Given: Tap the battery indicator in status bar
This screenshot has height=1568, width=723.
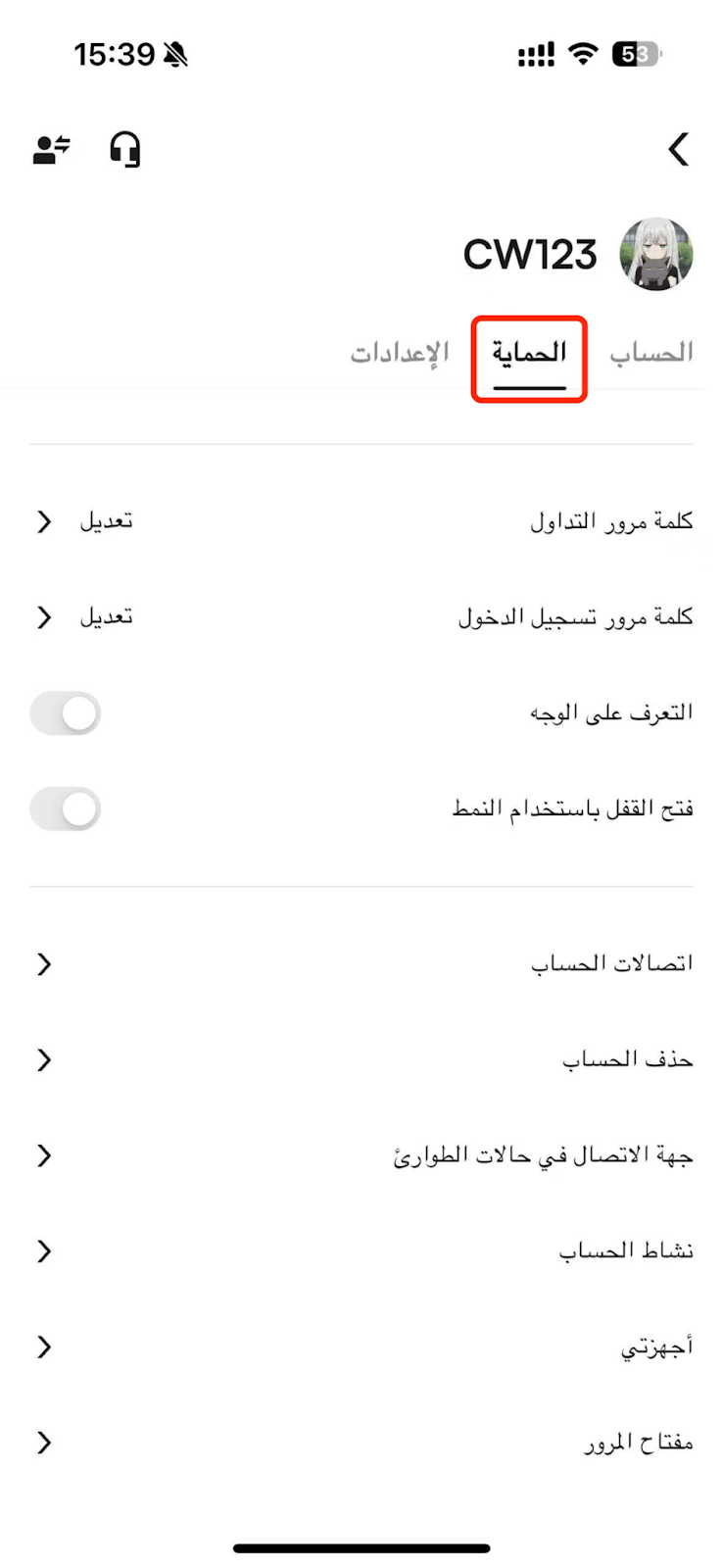Looking at the screenshot, I should click(637, 54).
